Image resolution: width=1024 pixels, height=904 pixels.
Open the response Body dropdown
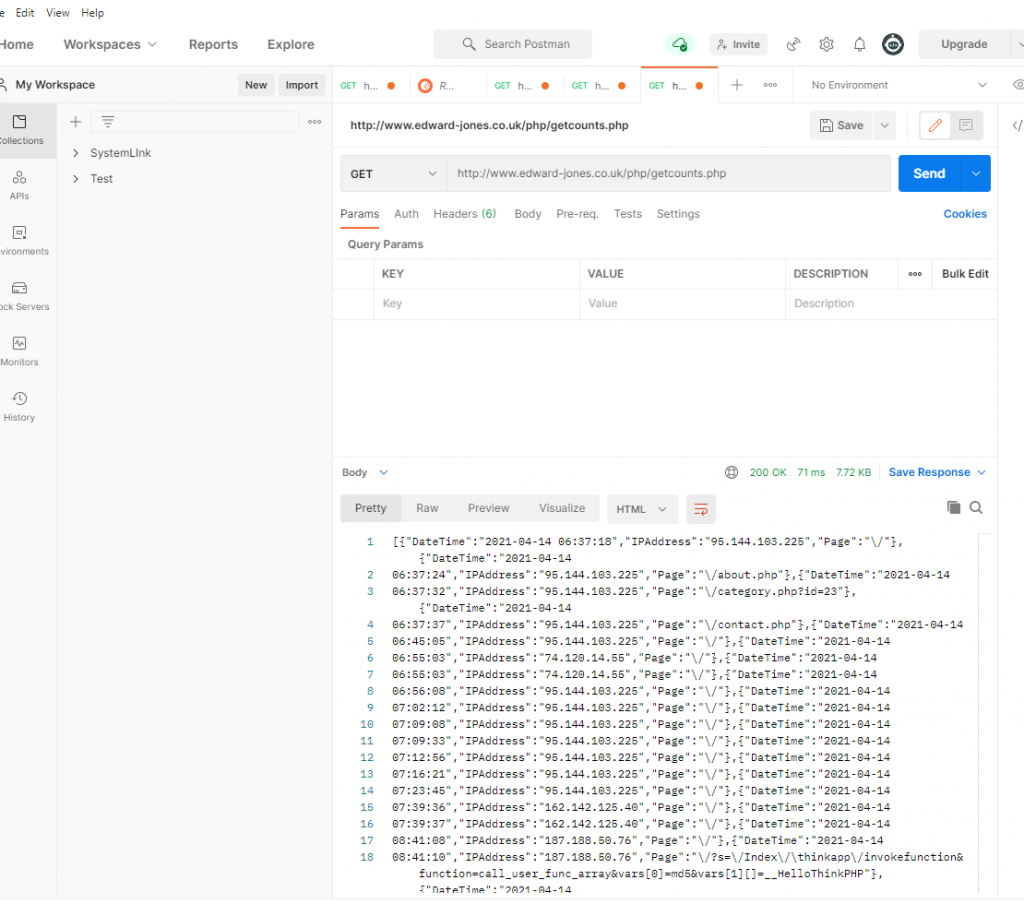point(365,472)
